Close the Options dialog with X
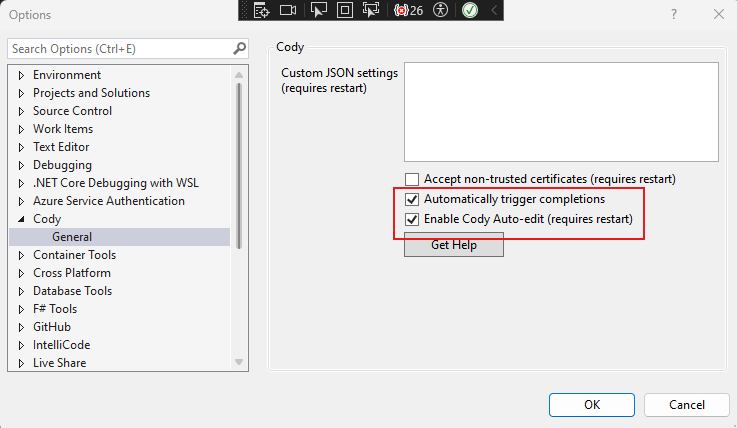Viewport: 737px width, 428px height. pyautogui.click(x=719, y=14)
